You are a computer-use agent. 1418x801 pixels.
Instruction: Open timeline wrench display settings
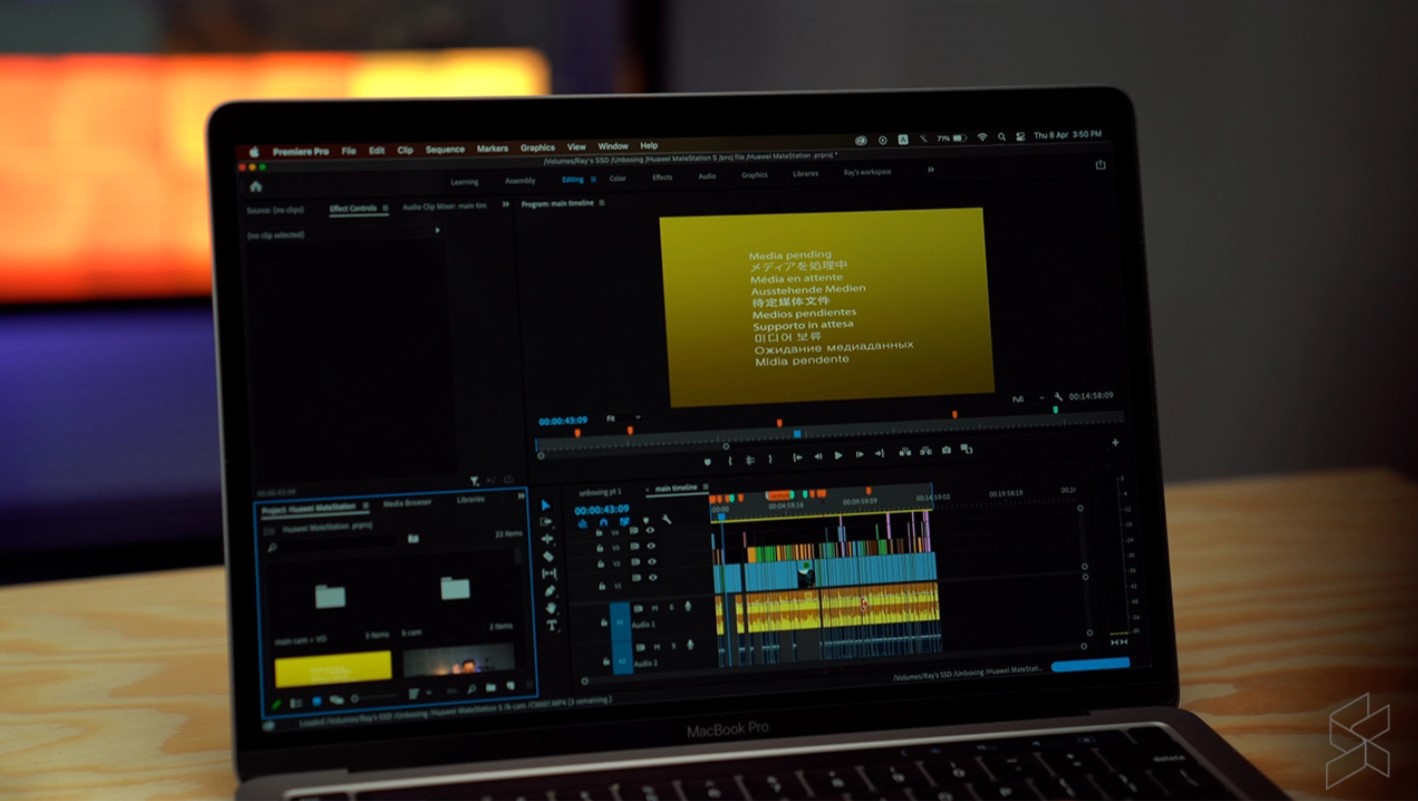(x=667, y=520)
